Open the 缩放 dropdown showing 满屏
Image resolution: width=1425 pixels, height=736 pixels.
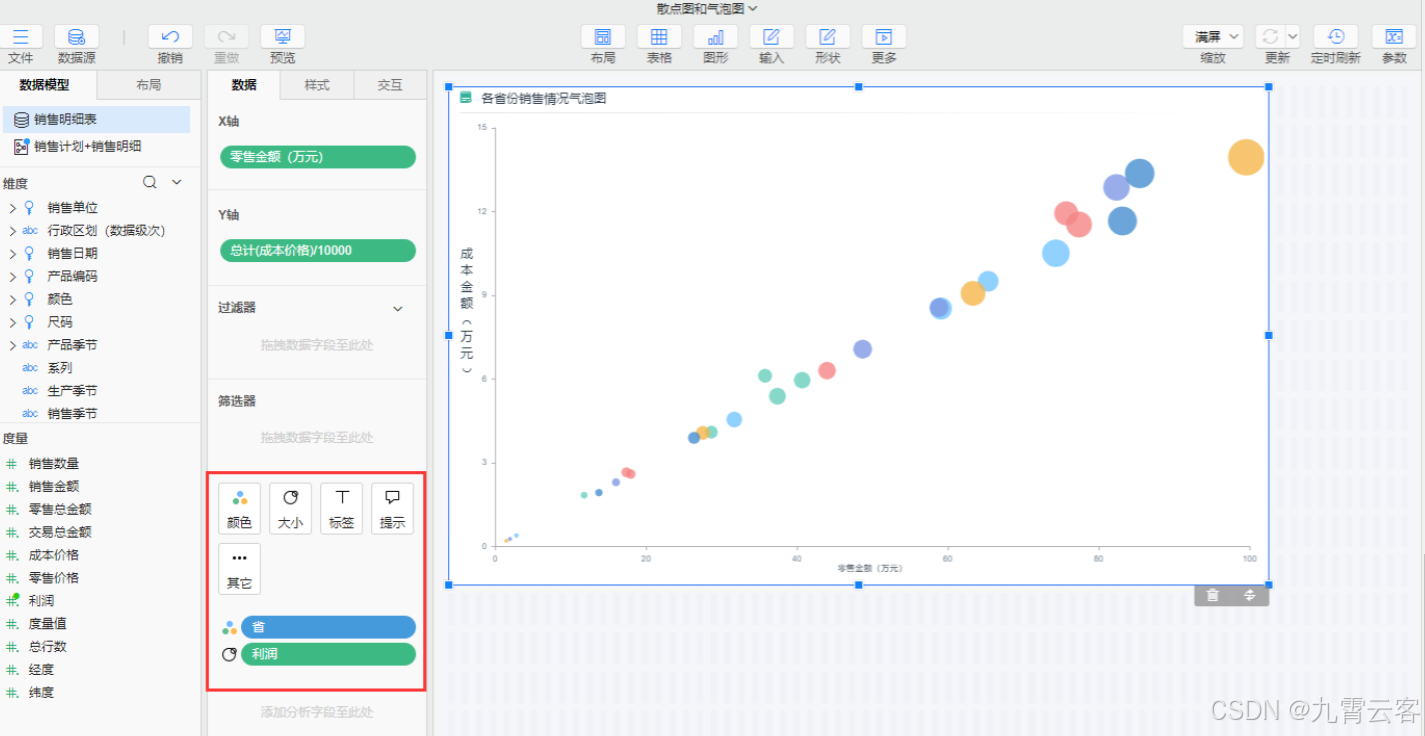1213,37
